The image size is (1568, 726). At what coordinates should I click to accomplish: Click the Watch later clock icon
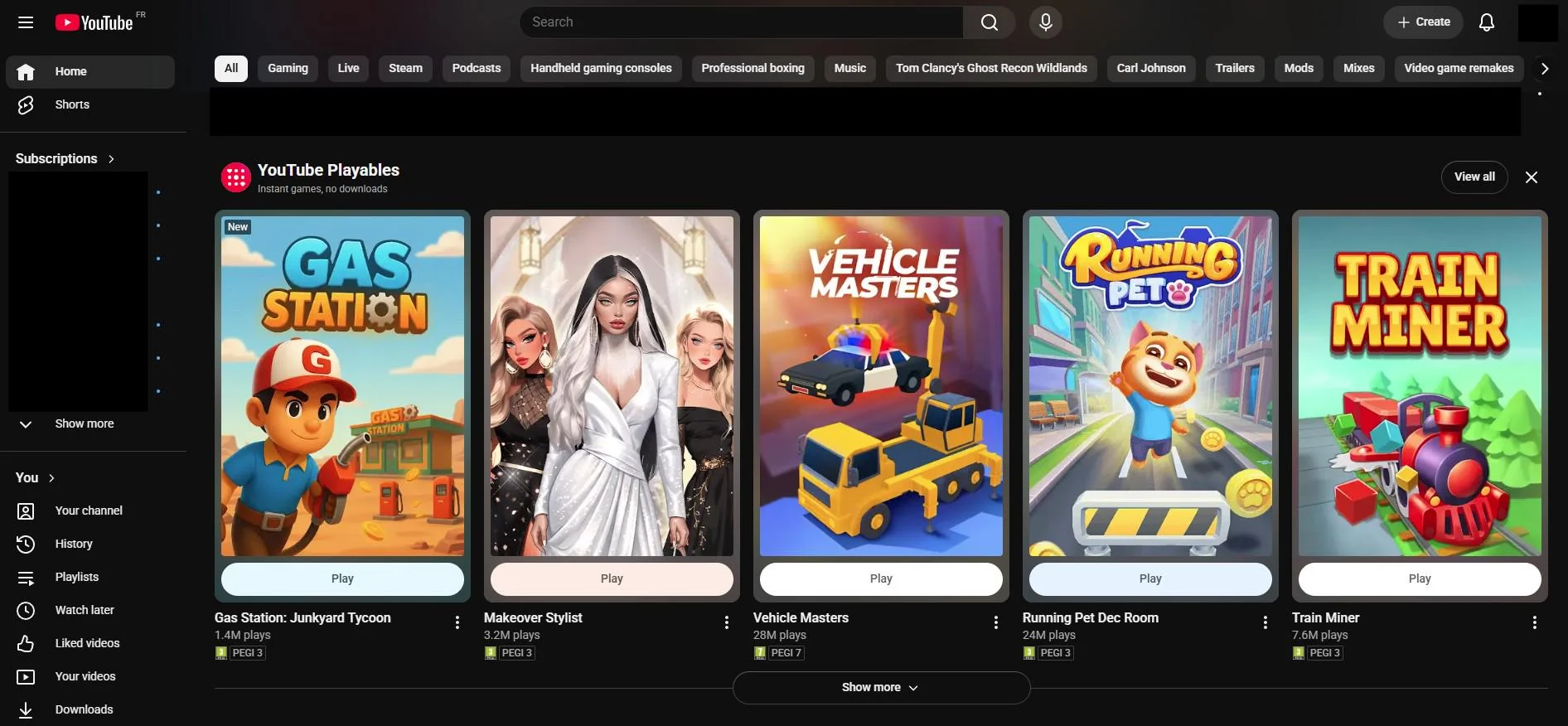(26, 611)
